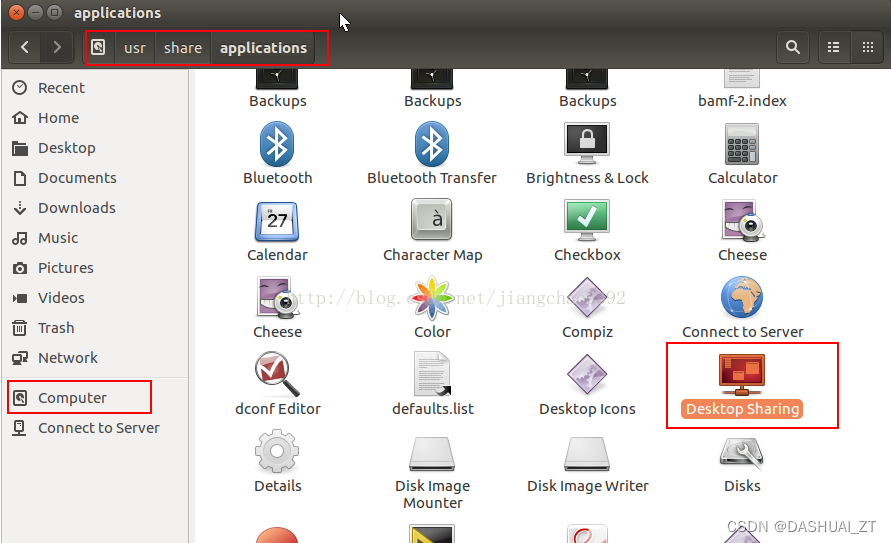Select the Desktop Icons entry
This screenshot has width=891, height=543.
pyautogui.click(x=587, y=374)
